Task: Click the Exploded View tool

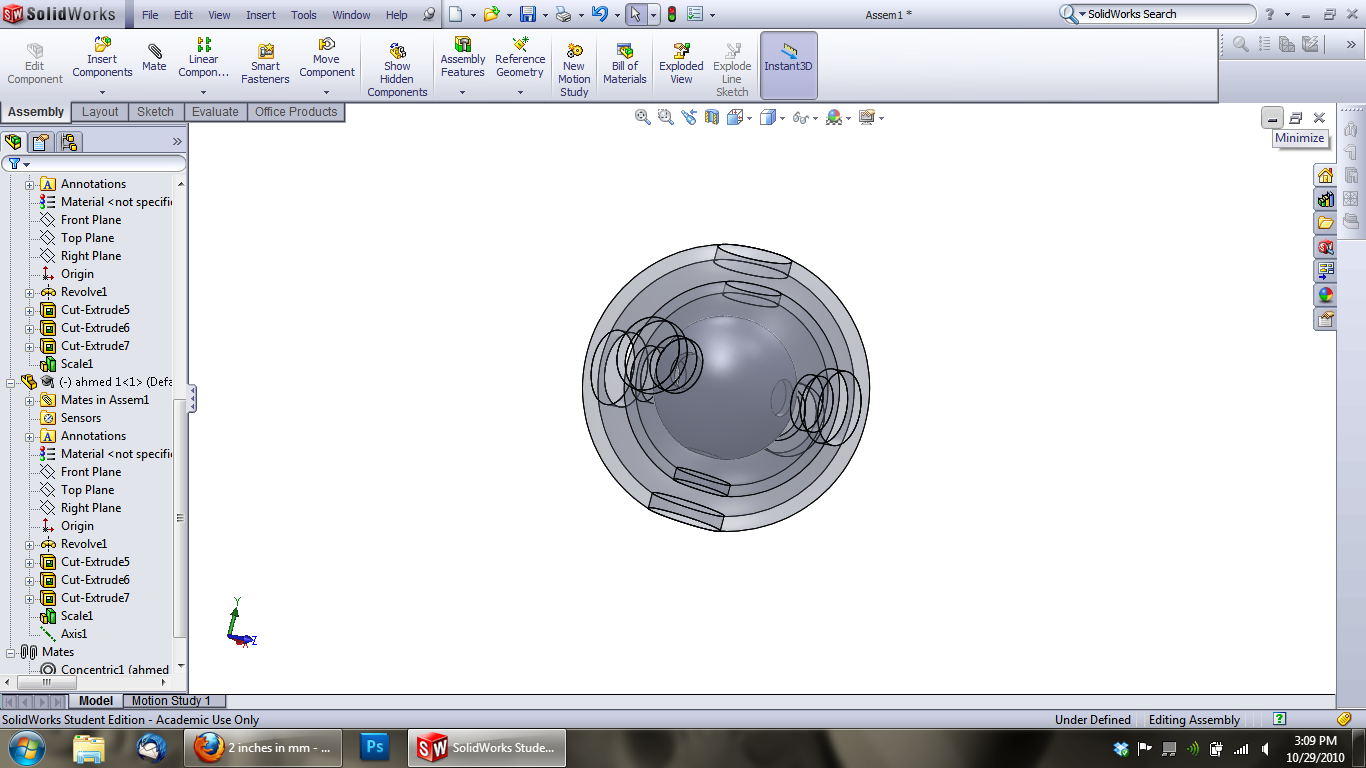Action: 681,64
